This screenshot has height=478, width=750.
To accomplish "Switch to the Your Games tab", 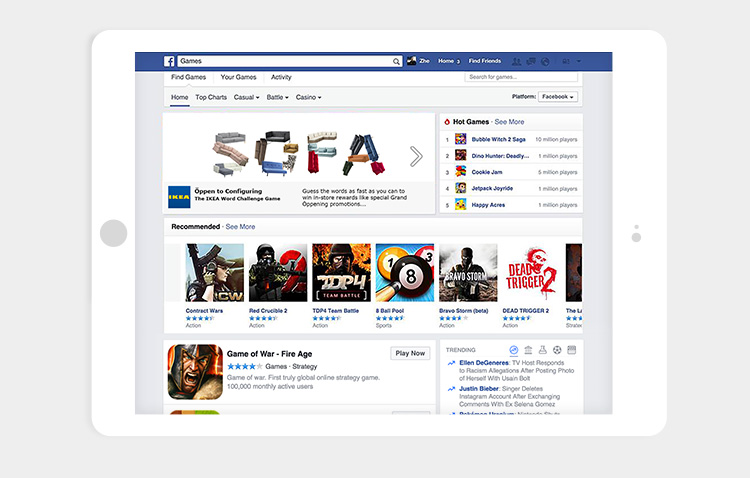I will (238, 77).
